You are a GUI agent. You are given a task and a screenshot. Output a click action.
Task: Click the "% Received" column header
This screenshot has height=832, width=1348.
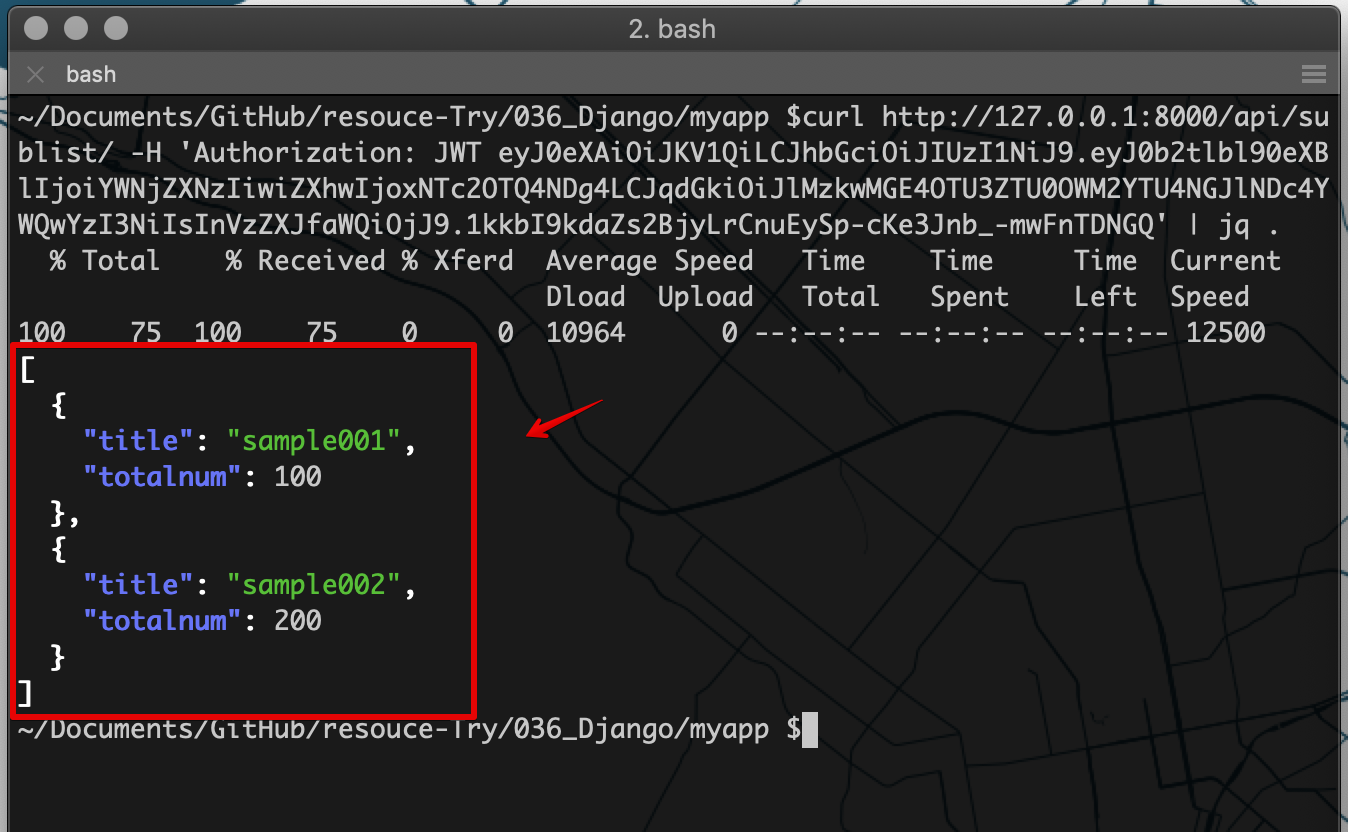[306, 261]
